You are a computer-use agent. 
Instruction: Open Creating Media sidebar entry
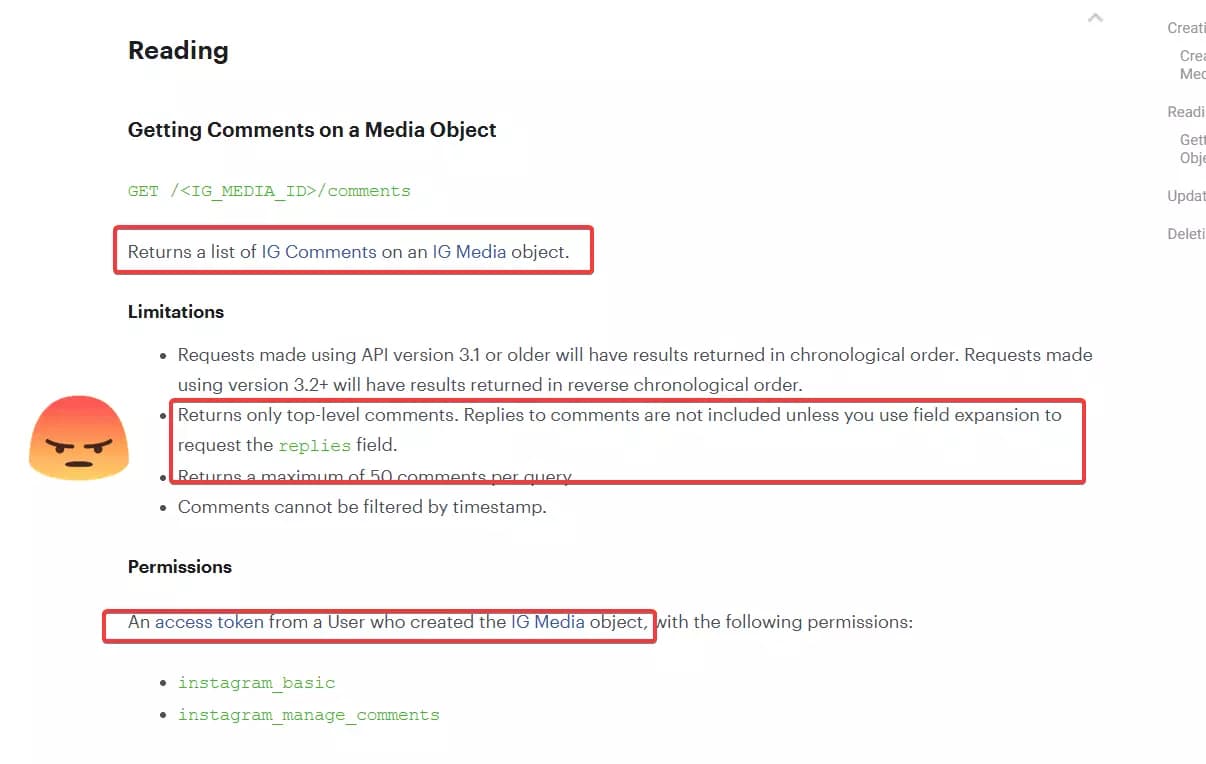(1193, 64)
